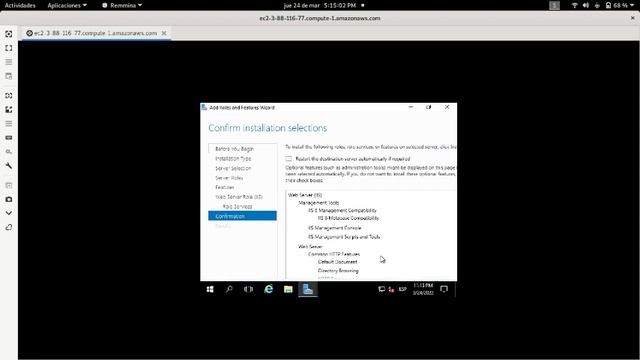
Task: Go to Before You Begin wizard step
Action: (x=234, y=149)
